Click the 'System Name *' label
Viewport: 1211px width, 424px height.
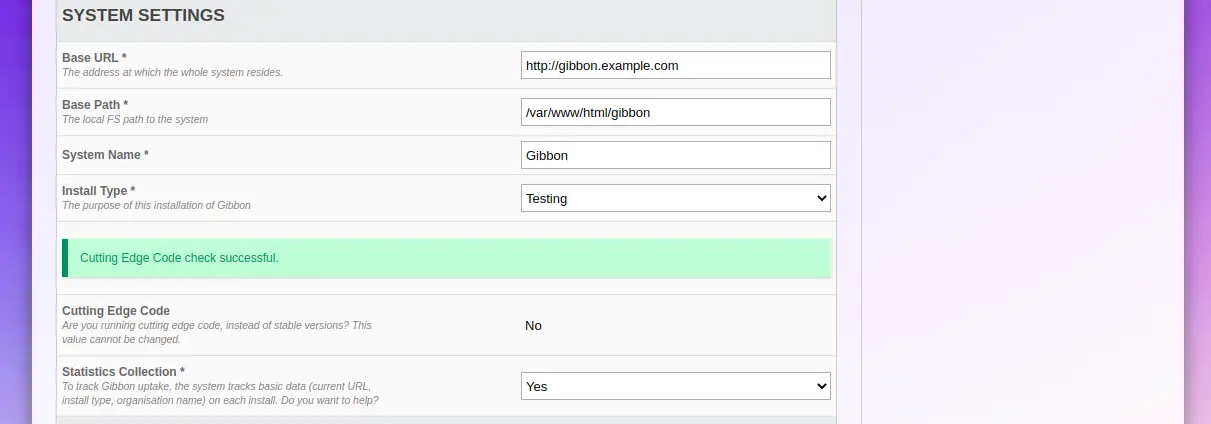[x=105, y=155]
